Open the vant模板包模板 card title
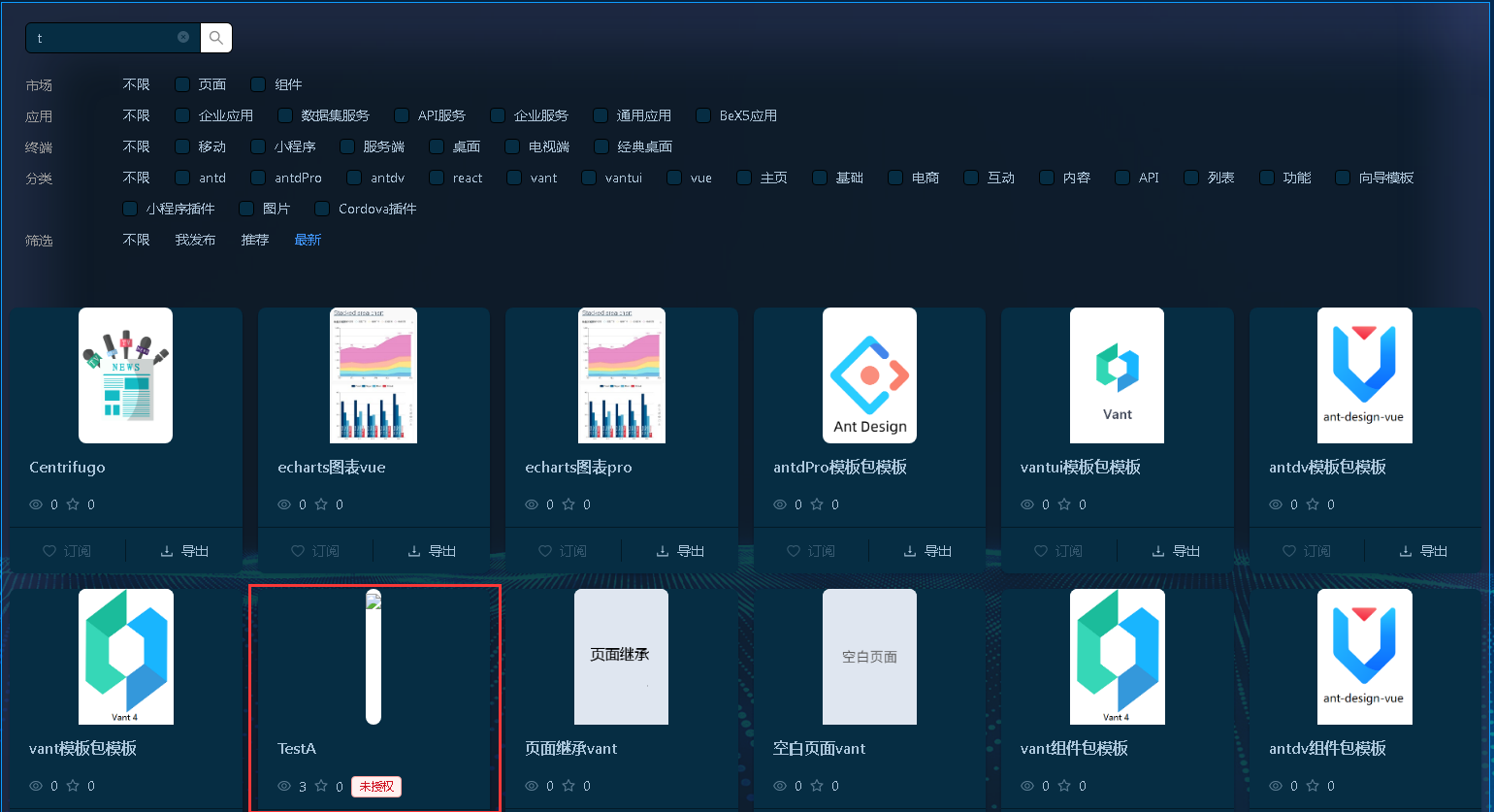The width and height of the screenshot is (1494, 812). [x=83, y=748]
